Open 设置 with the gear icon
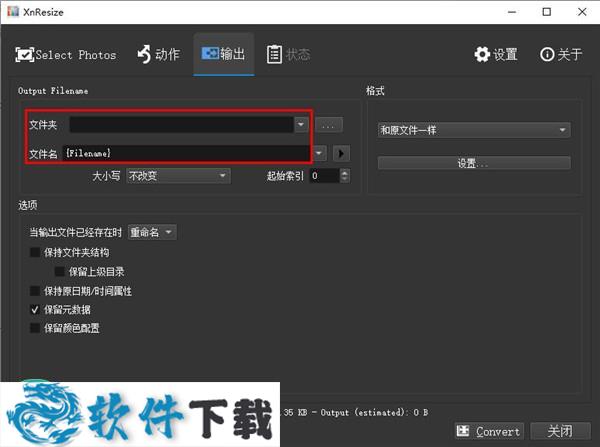Viewport: 600px width, 447px height. (496, 54)
